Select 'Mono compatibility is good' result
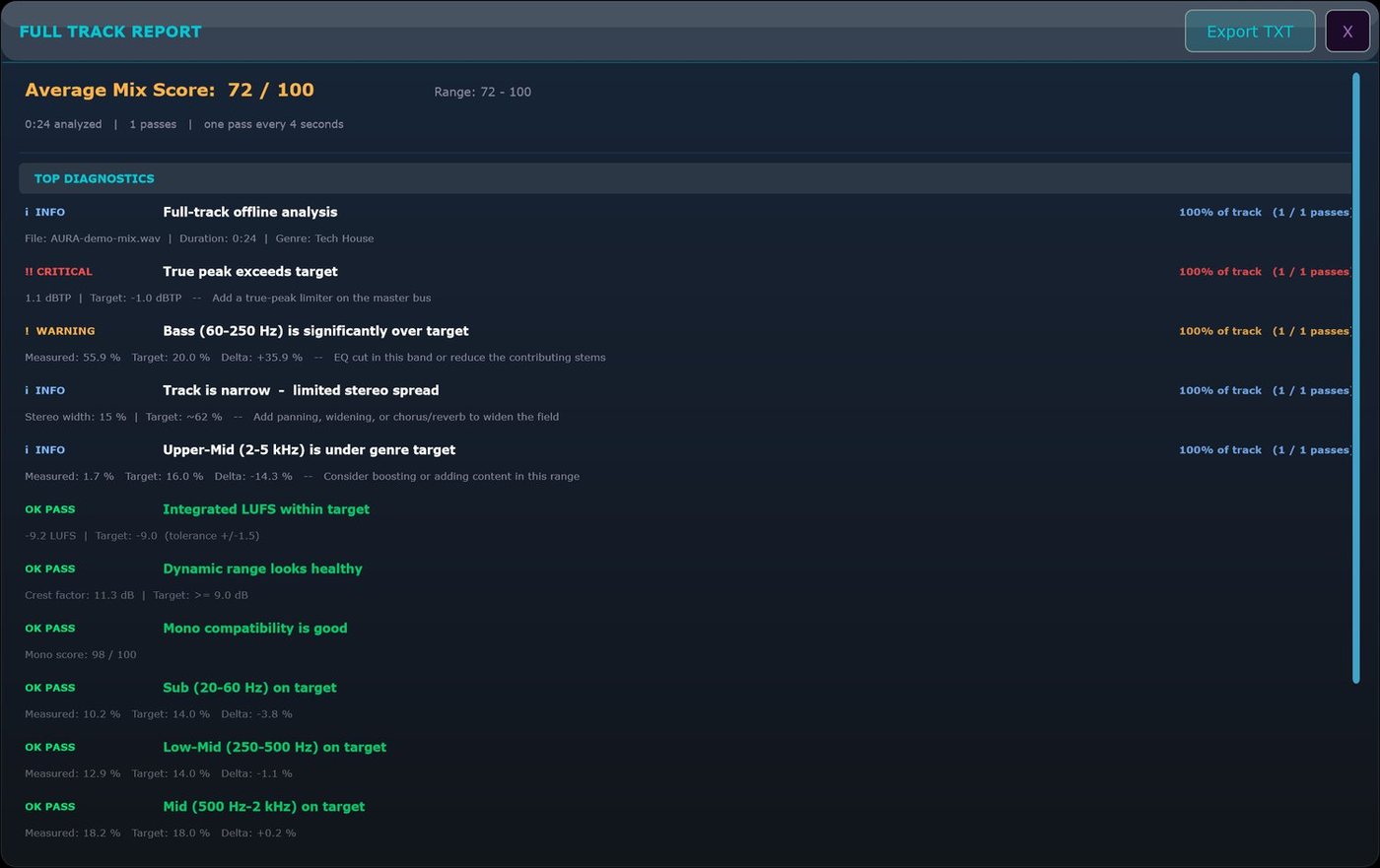The height and width of the screenshot is (868, 1380). [x=255, y=628]
